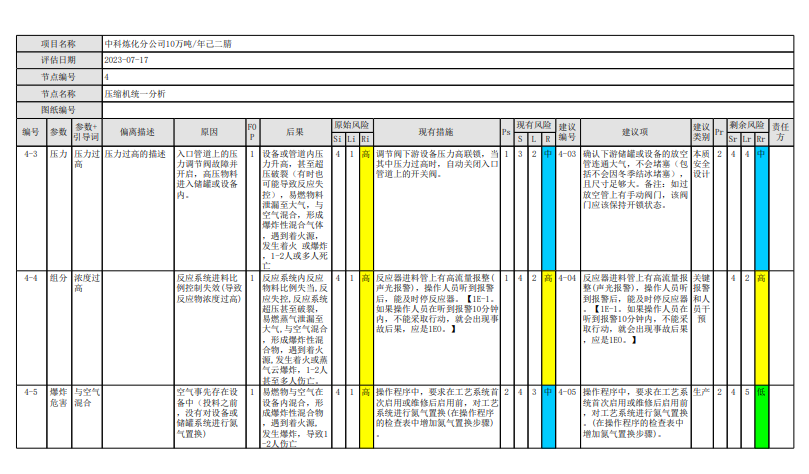Click the 剩余风险 group header

click(747, 125)
